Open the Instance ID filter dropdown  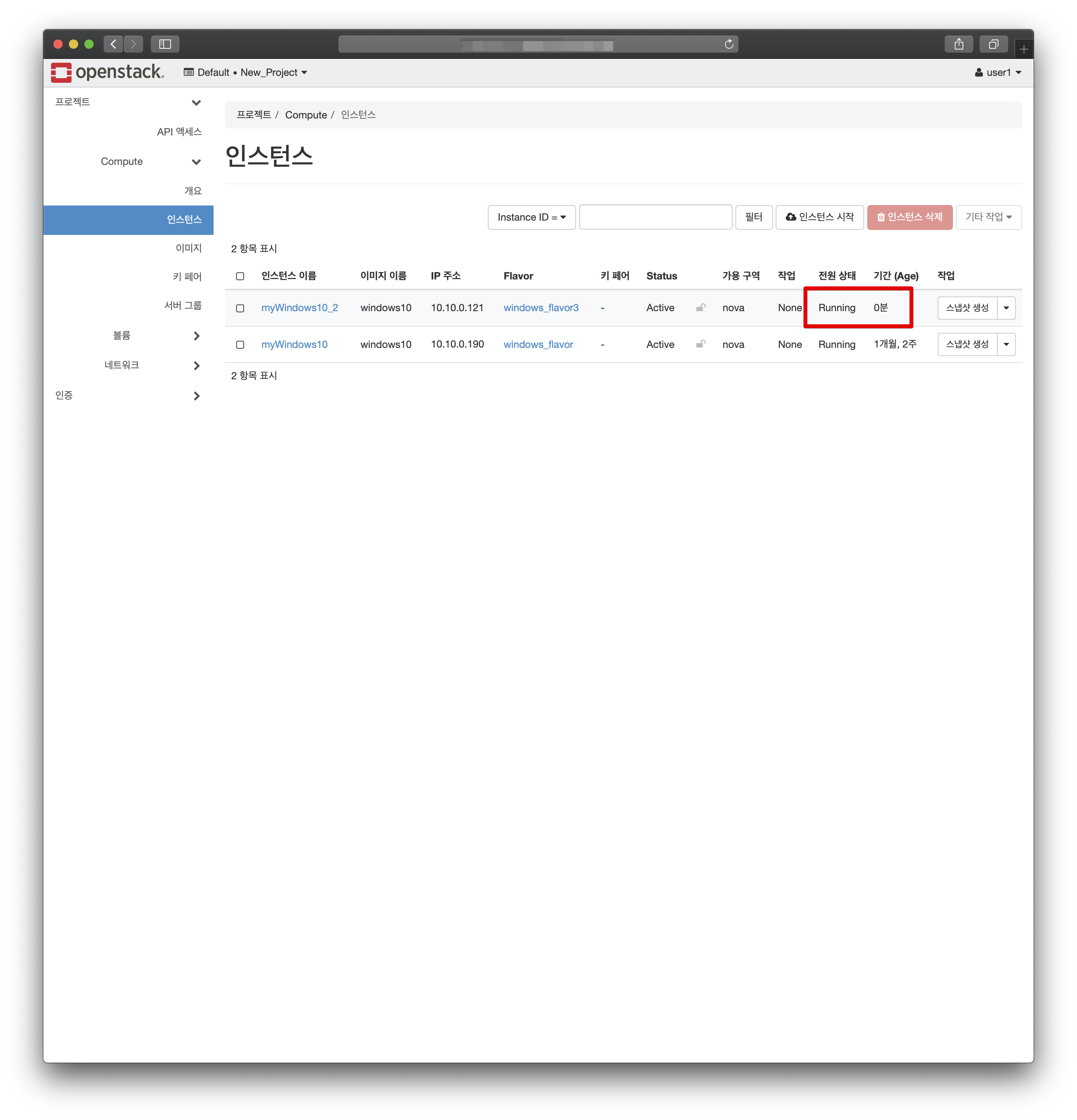pyautogui.click(x=531, y=217)
